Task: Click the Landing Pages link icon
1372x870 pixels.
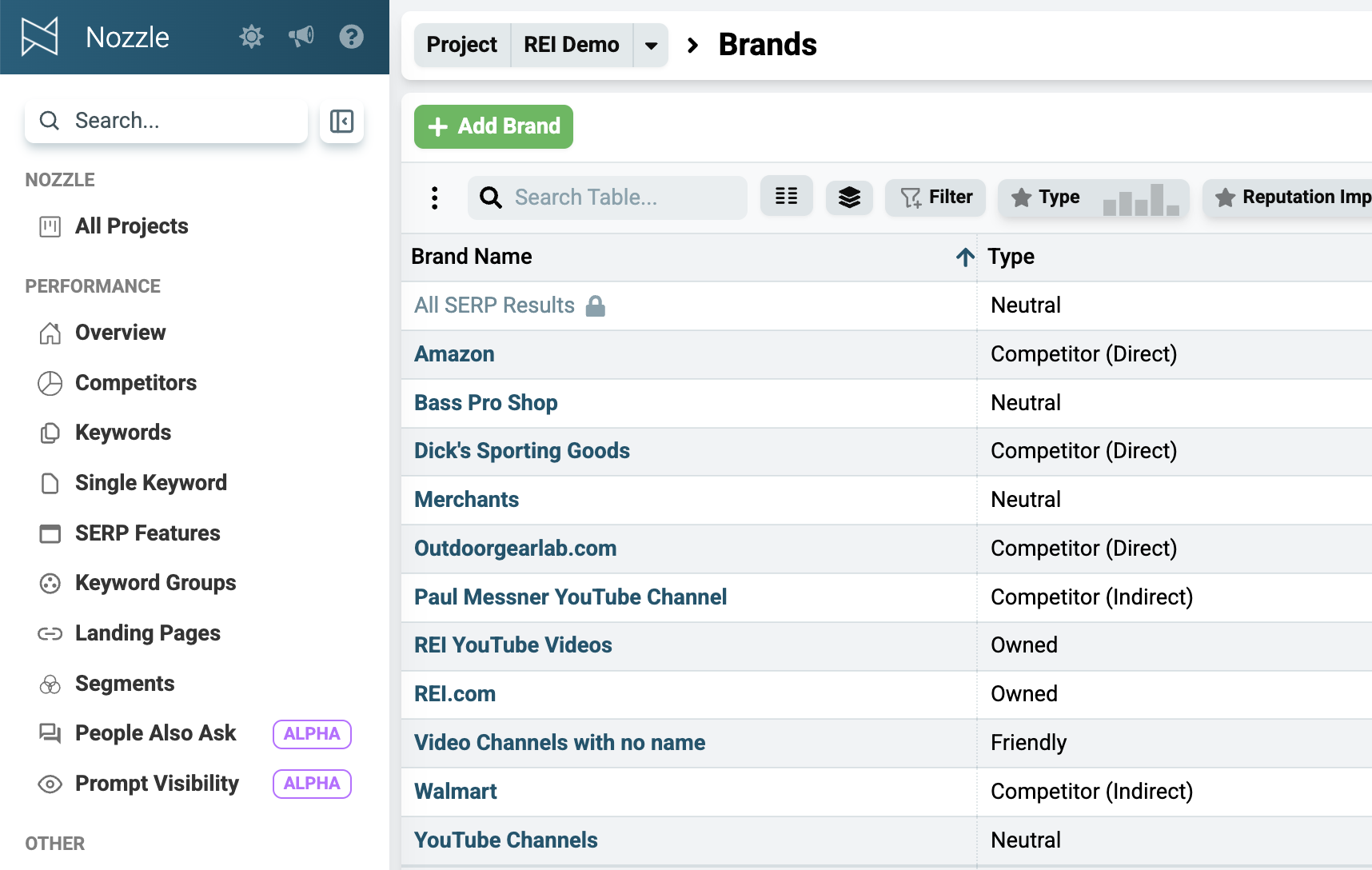Action: [x=50, y=633]
